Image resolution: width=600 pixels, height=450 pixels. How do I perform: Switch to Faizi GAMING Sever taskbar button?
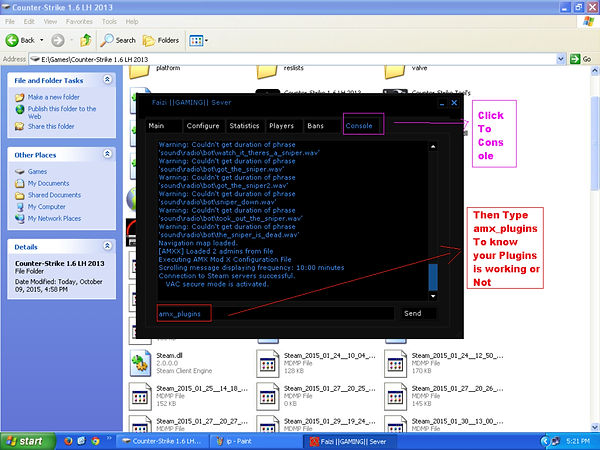[349, 441]
